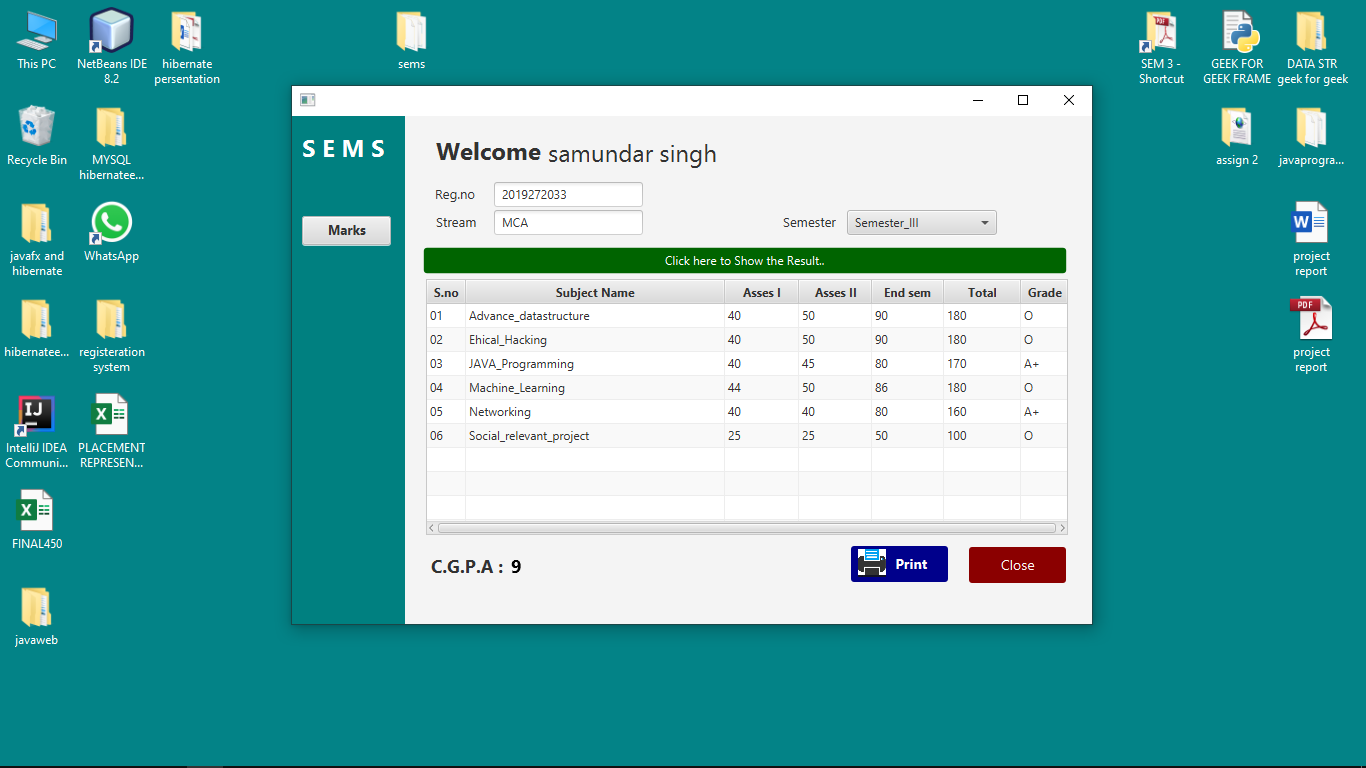Open the Semester selection dropdown
Viewport: 1366px width, 768px height.
tap(984, 222)
